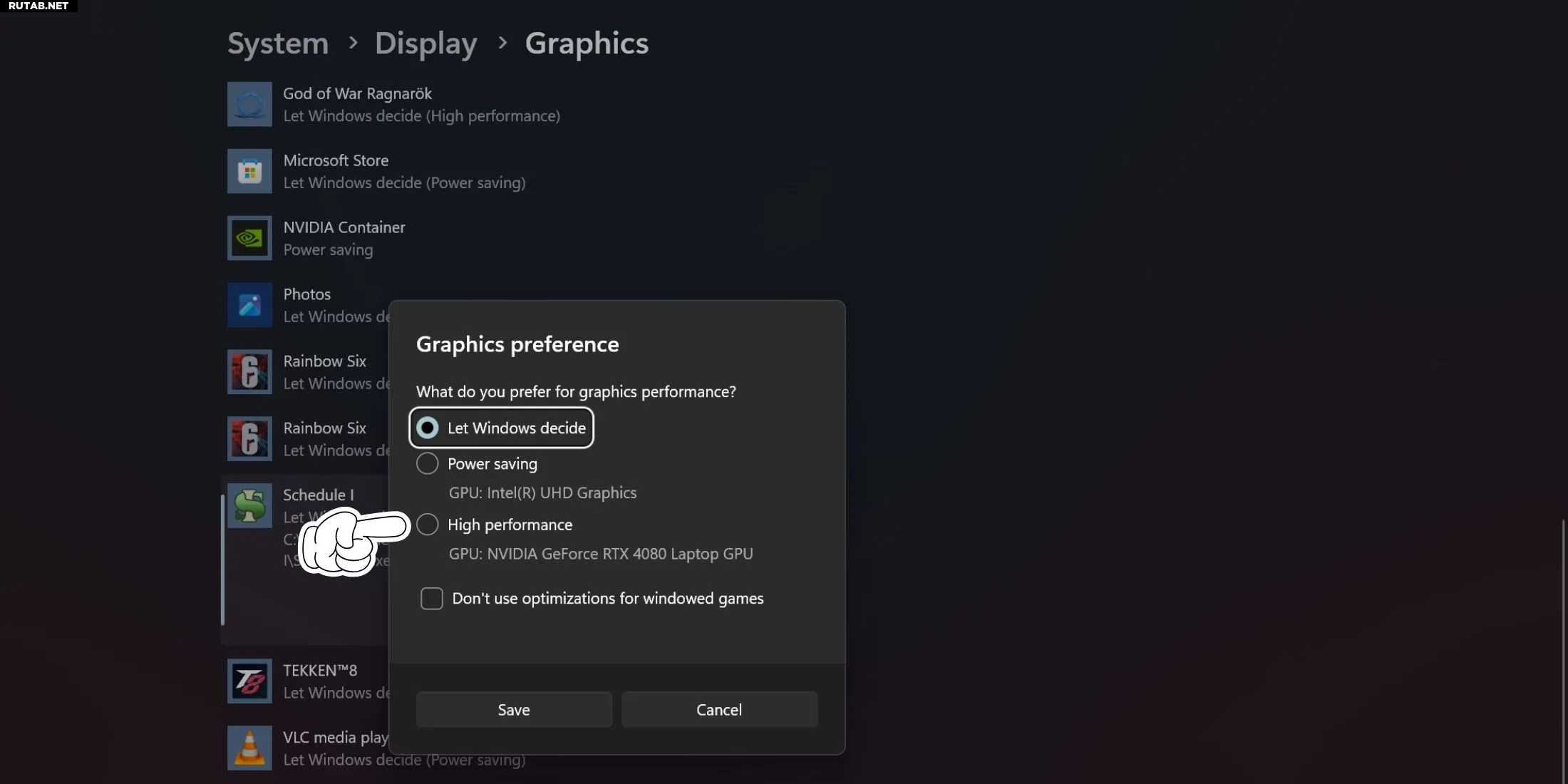
Task: Select the Let Windows decide radio option
Action: pyautogui.click(x=428, y=428)
